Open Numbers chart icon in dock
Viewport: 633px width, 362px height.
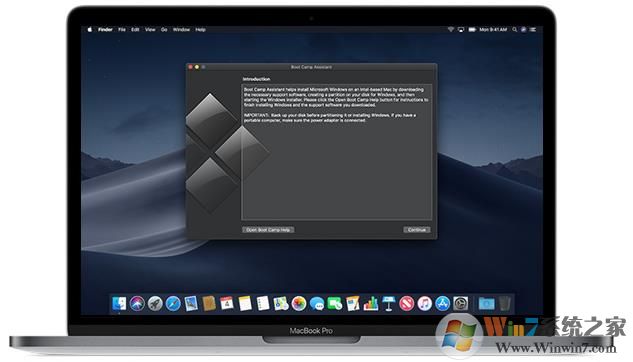click(371, 303)
